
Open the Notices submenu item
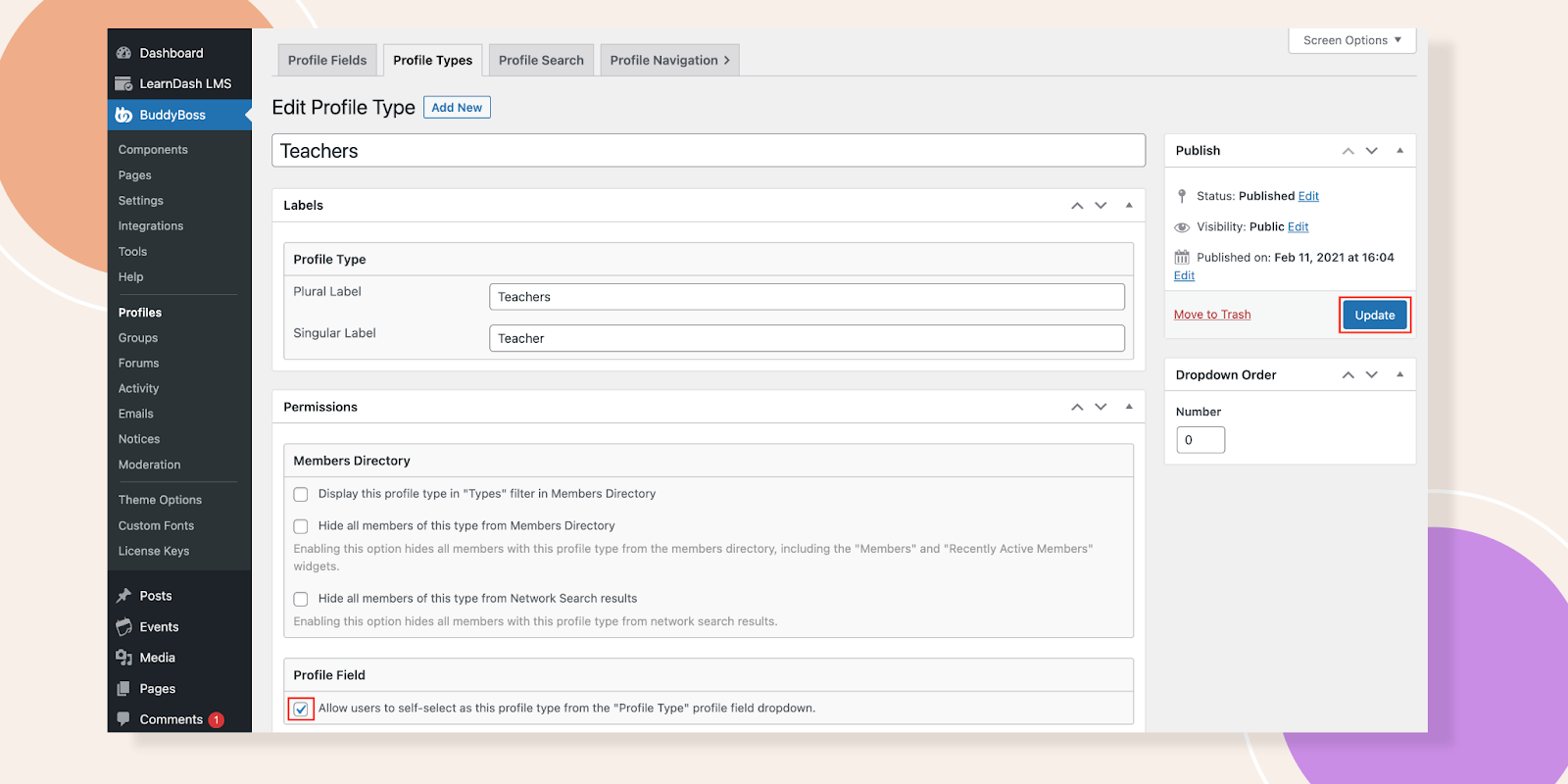click(139, 440)
